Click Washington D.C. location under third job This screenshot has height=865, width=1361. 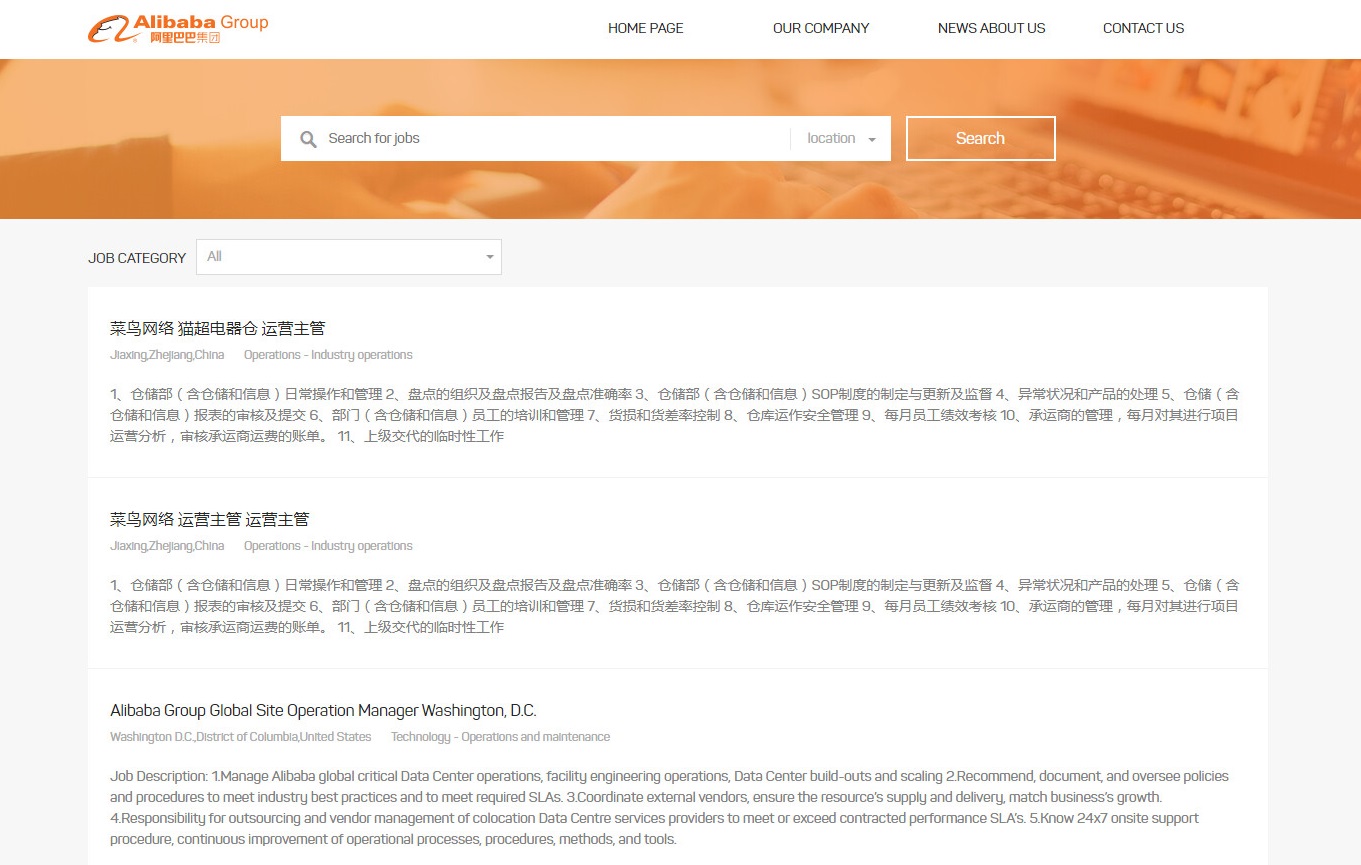pos(240,737)
